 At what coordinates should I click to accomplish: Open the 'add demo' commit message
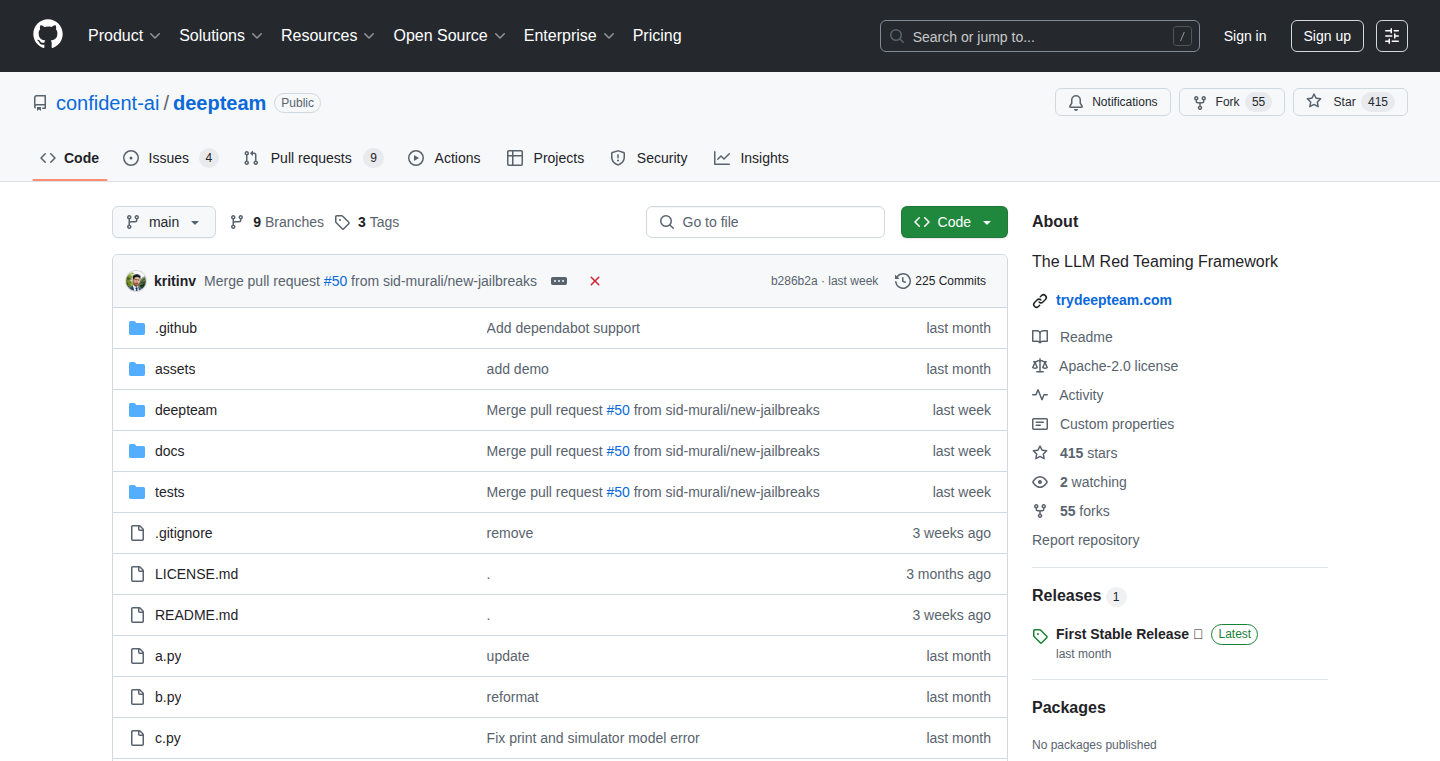coord(518,369)
